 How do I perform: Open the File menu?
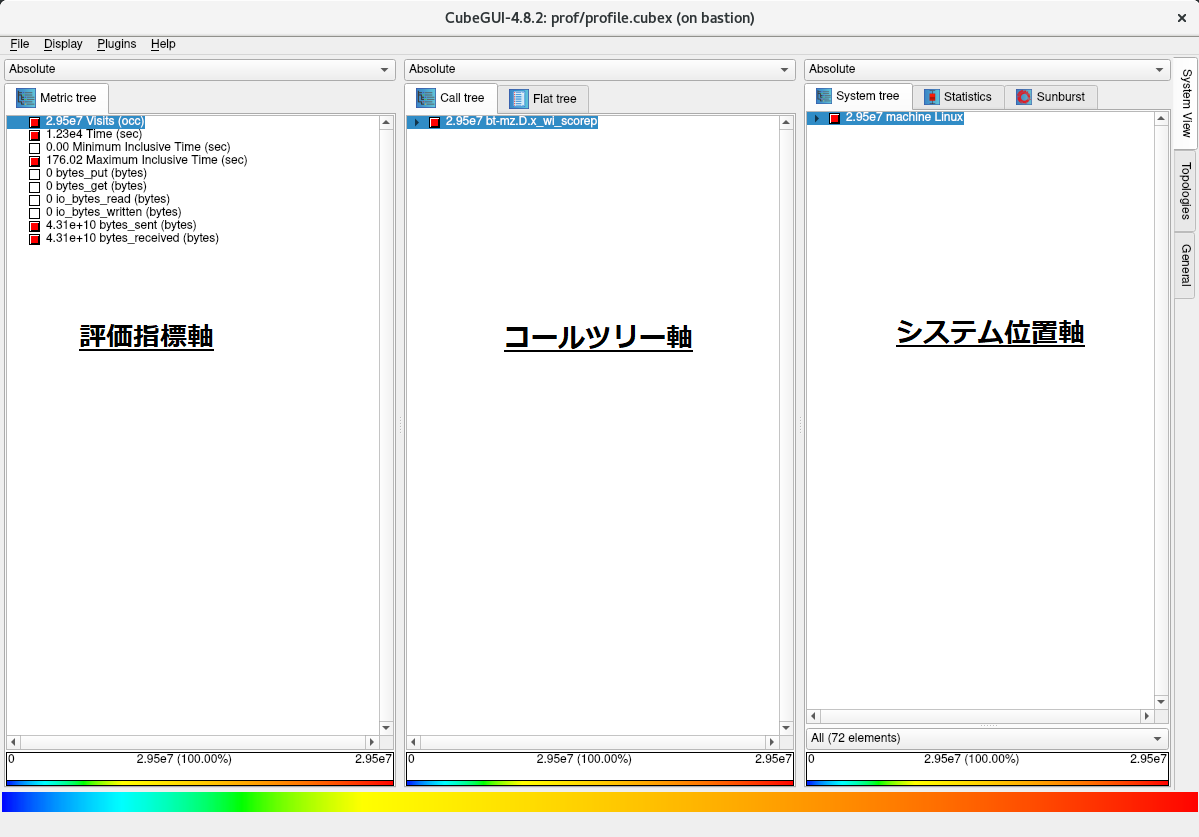point(19,44)
